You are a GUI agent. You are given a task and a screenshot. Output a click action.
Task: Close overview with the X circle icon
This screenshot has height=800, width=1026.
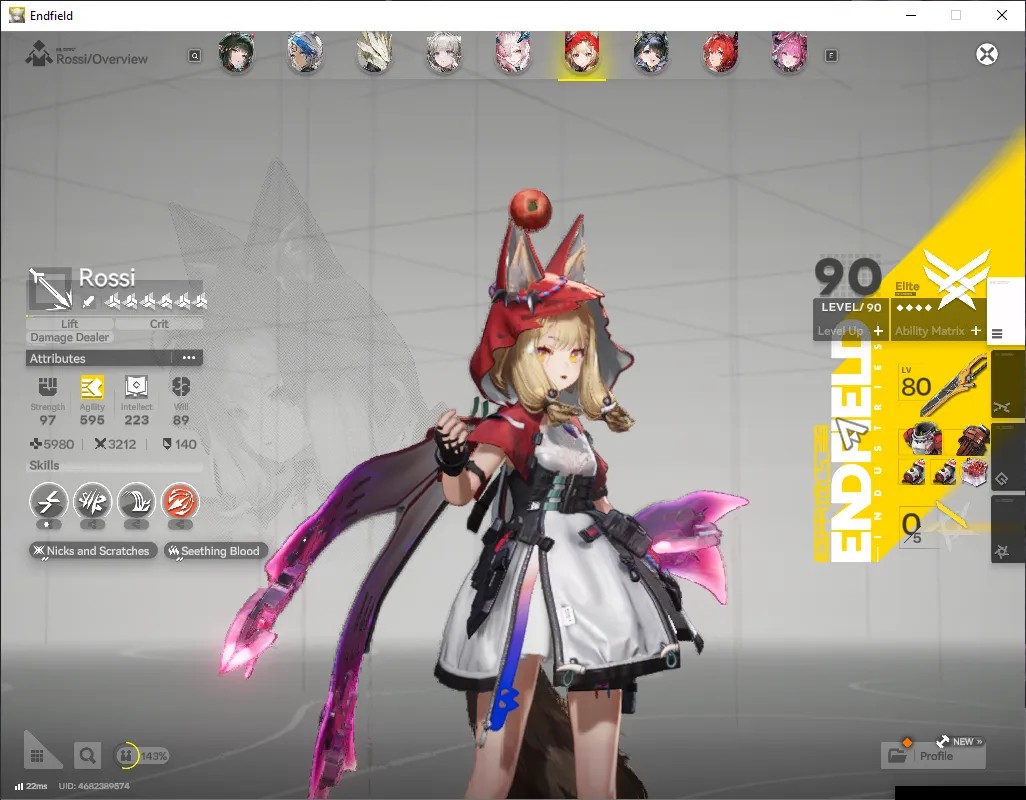point(987,54)
